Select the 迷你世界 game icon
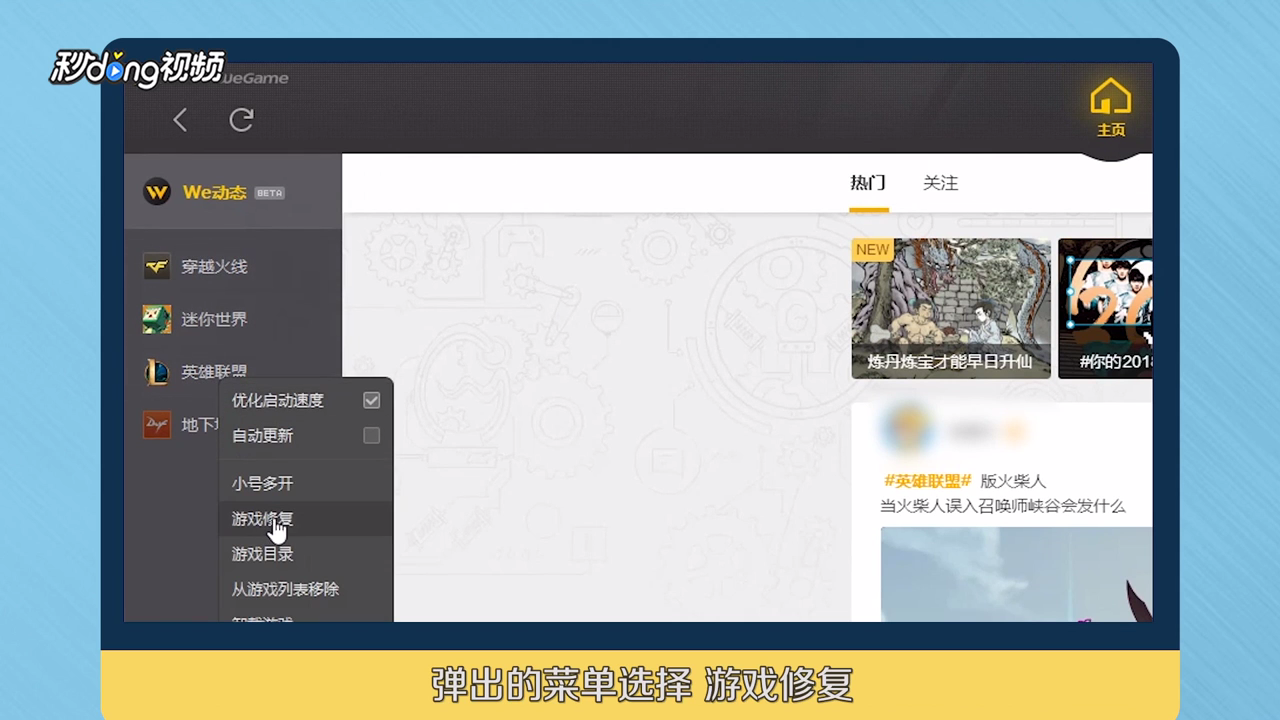 pyautogui.click(x=157, y=319)
